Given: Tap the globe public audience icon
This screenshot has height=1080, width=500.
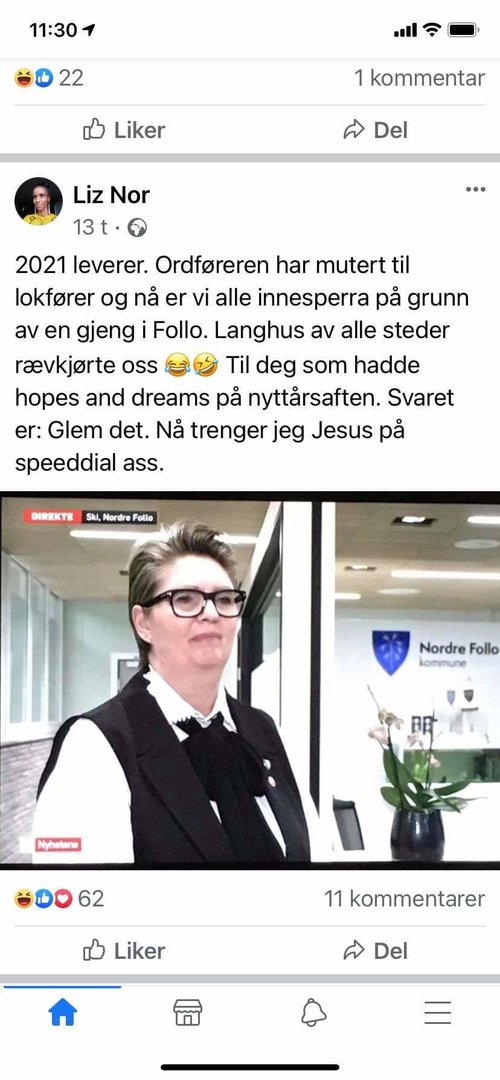Looking at the screenshot, I should click(138, 227).
